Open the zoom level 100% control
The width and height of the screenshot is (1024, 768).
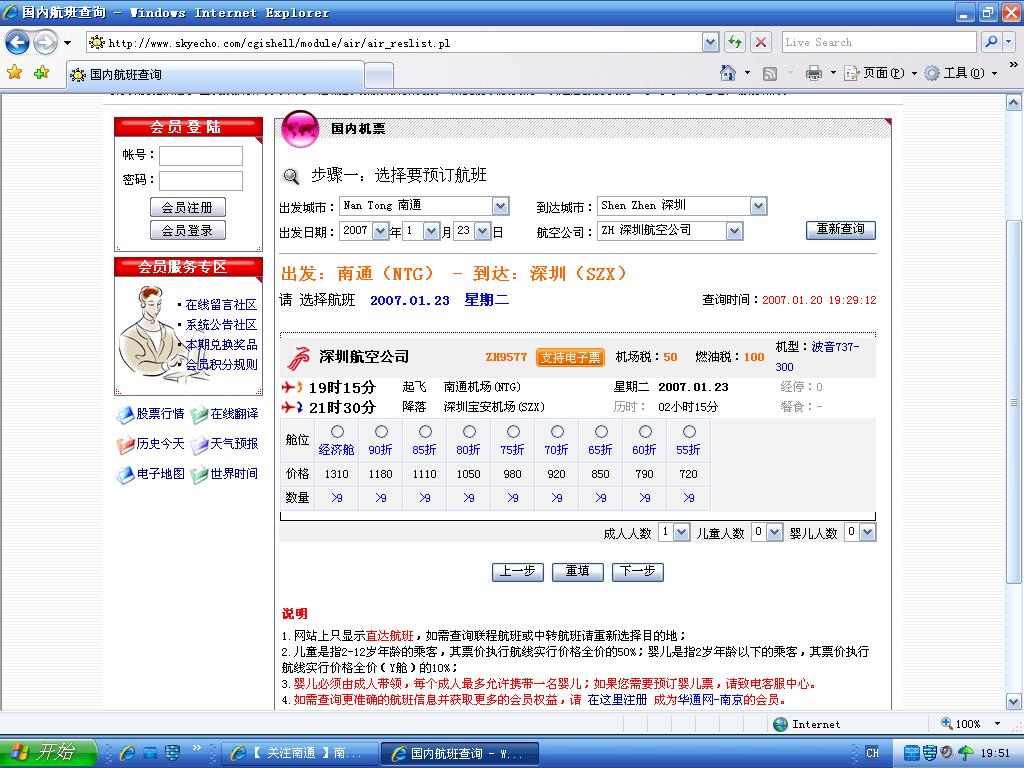[970, 724]
